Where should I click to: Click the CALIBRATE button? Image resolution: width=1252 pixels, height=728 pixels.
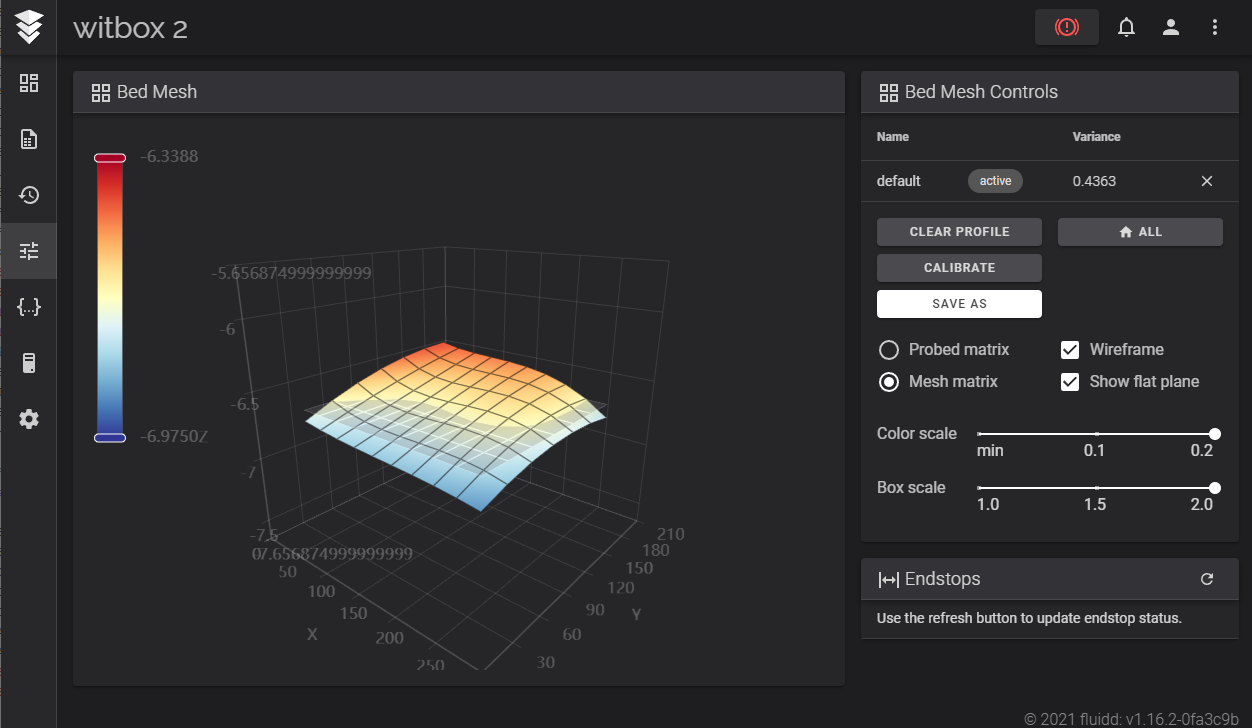pos(959,268)
